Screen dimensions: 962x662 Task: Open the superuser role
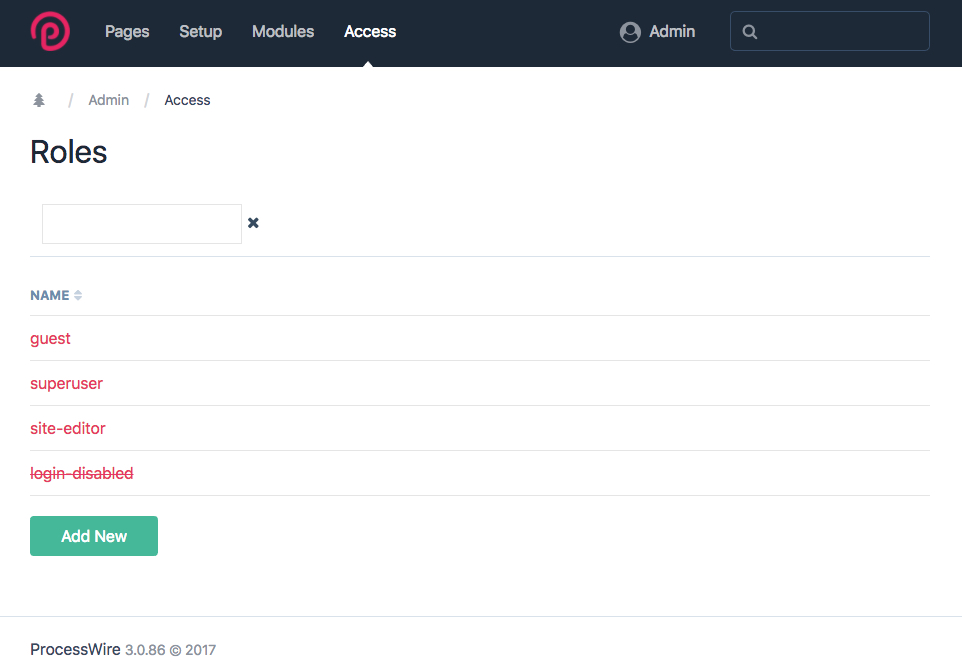[66, 383]
